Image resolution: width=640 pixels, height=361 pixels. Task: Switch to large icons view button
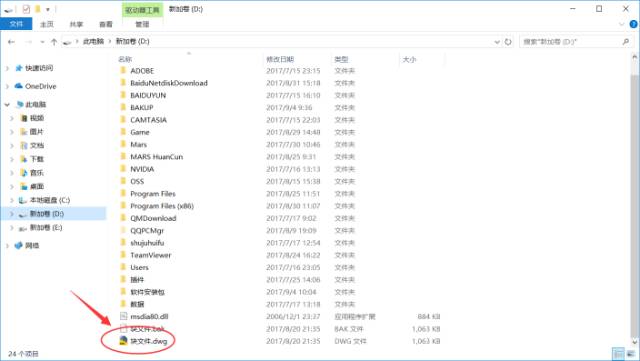631,354
